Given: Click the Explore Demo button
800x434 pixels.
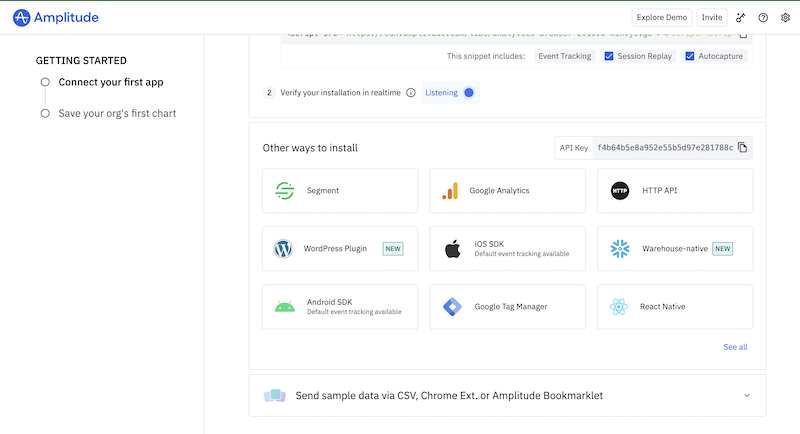Looking at the screenshot, I should click(x=661, y=17).
